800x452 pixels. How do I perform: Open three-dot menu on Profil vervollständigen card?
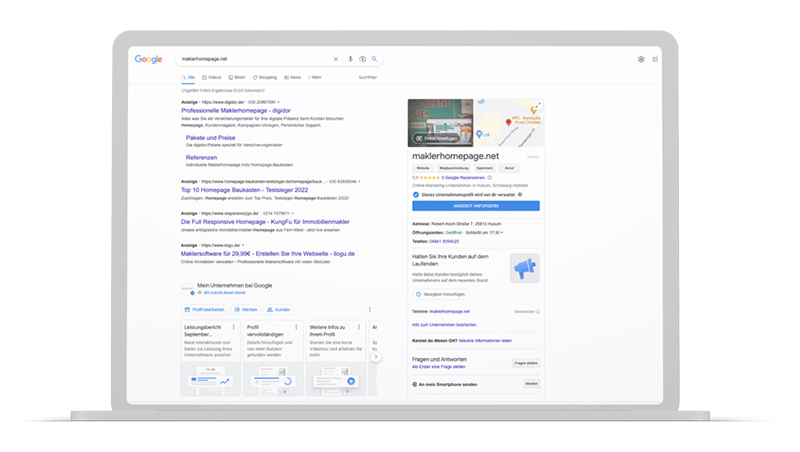[296, 327]
